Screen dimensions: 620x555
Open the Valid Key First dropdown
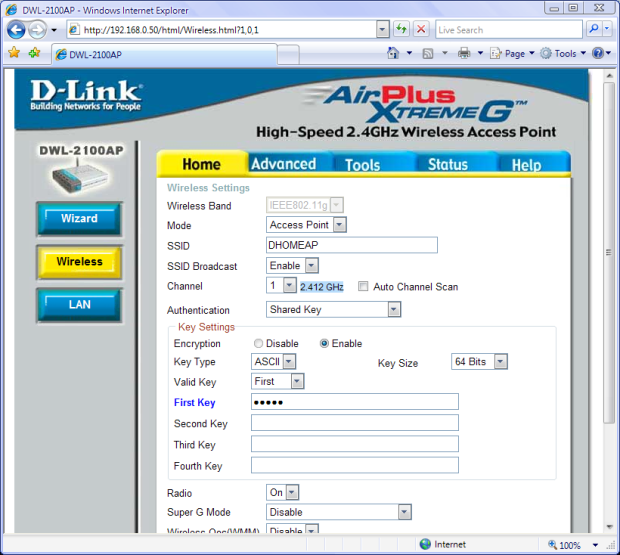point(278,381)
